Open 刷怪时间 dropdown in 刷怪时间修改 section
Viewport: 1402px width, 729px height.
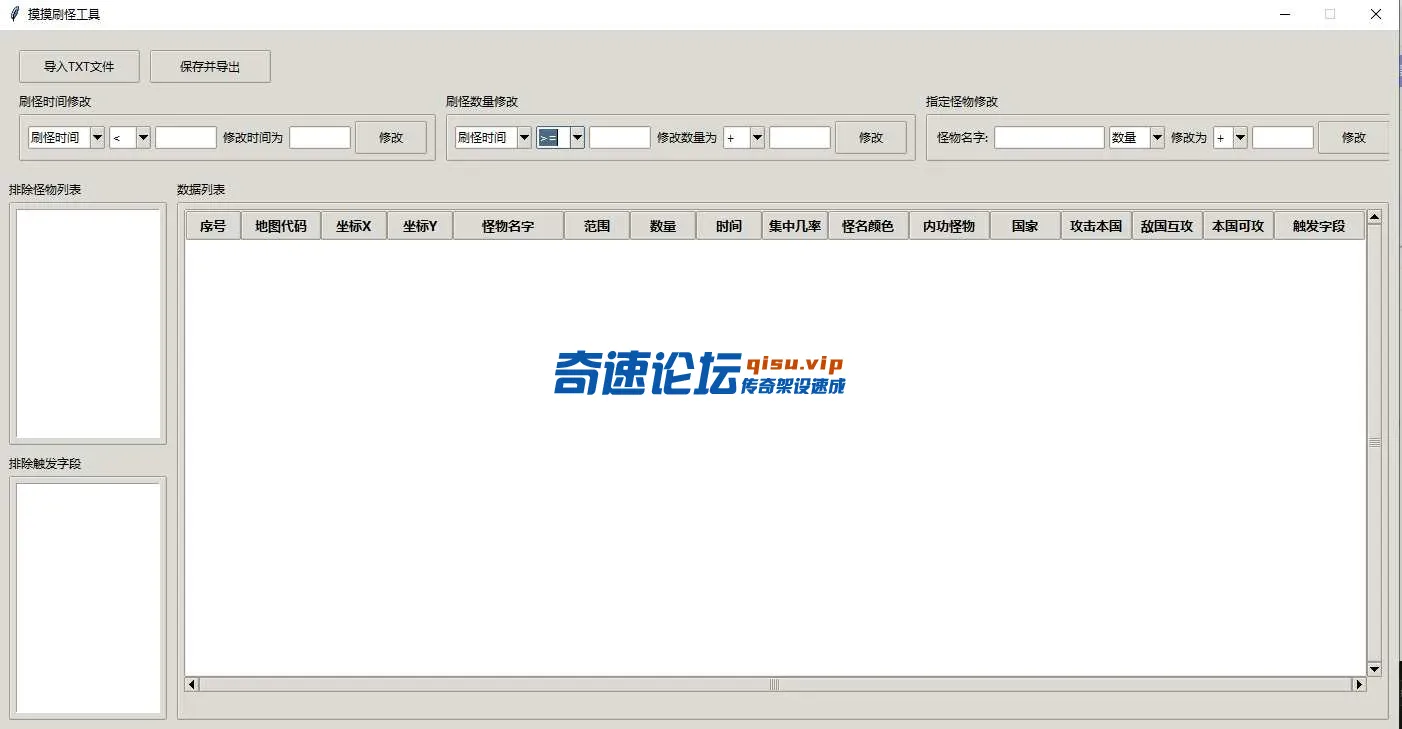pyautogui.click(x=97, y=138)
